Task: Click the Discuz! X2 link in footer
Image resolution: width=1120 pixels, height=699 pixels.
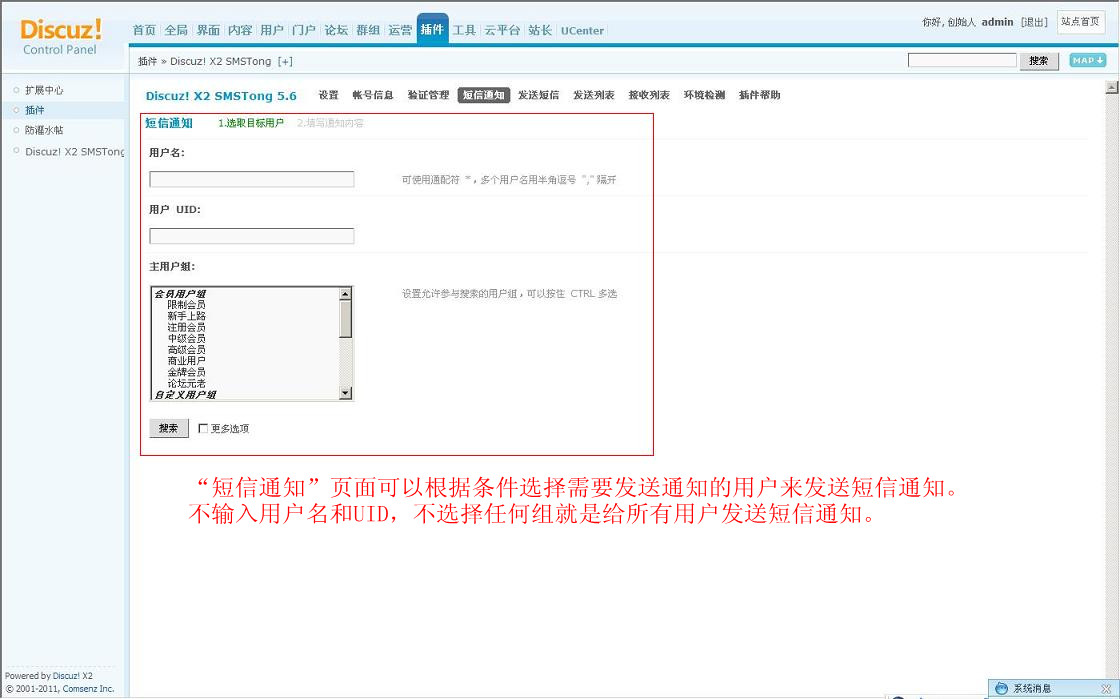Action: (x=72, y=675)
